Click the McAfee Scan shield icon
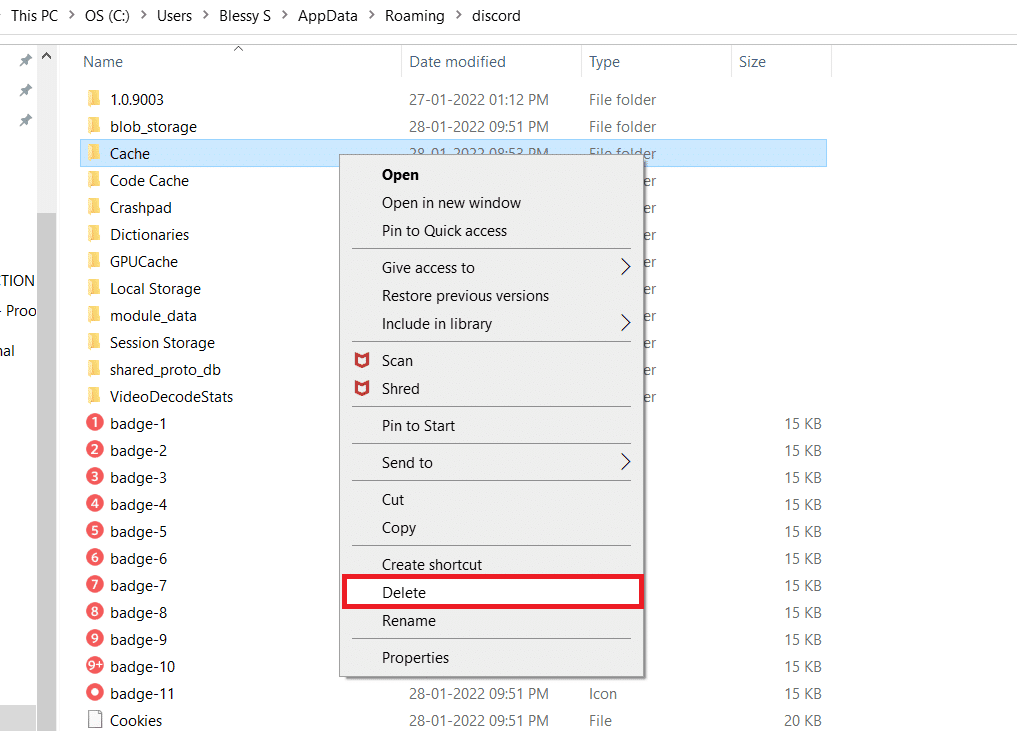This screenshot has height=731, width=1017. tap(362, 361)
